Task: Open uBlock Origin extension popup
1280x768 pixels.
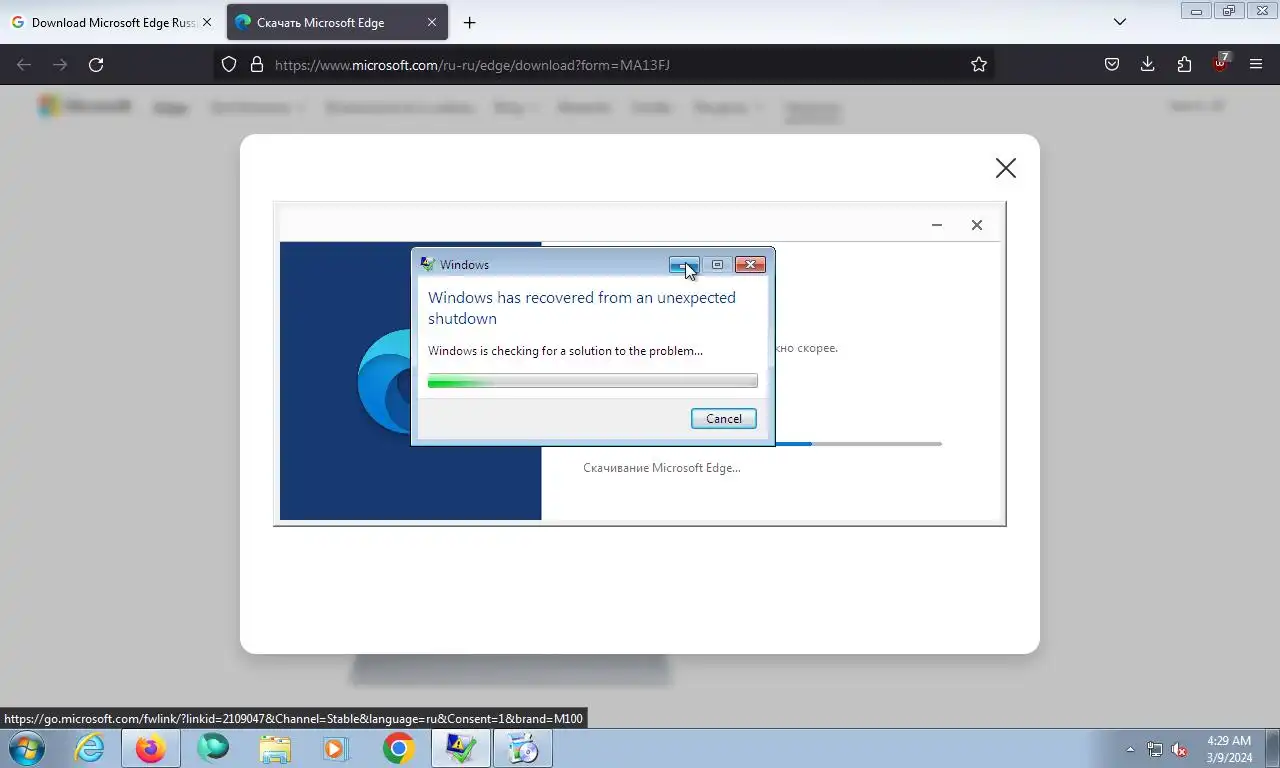Action: click(x=1220, y=64)
